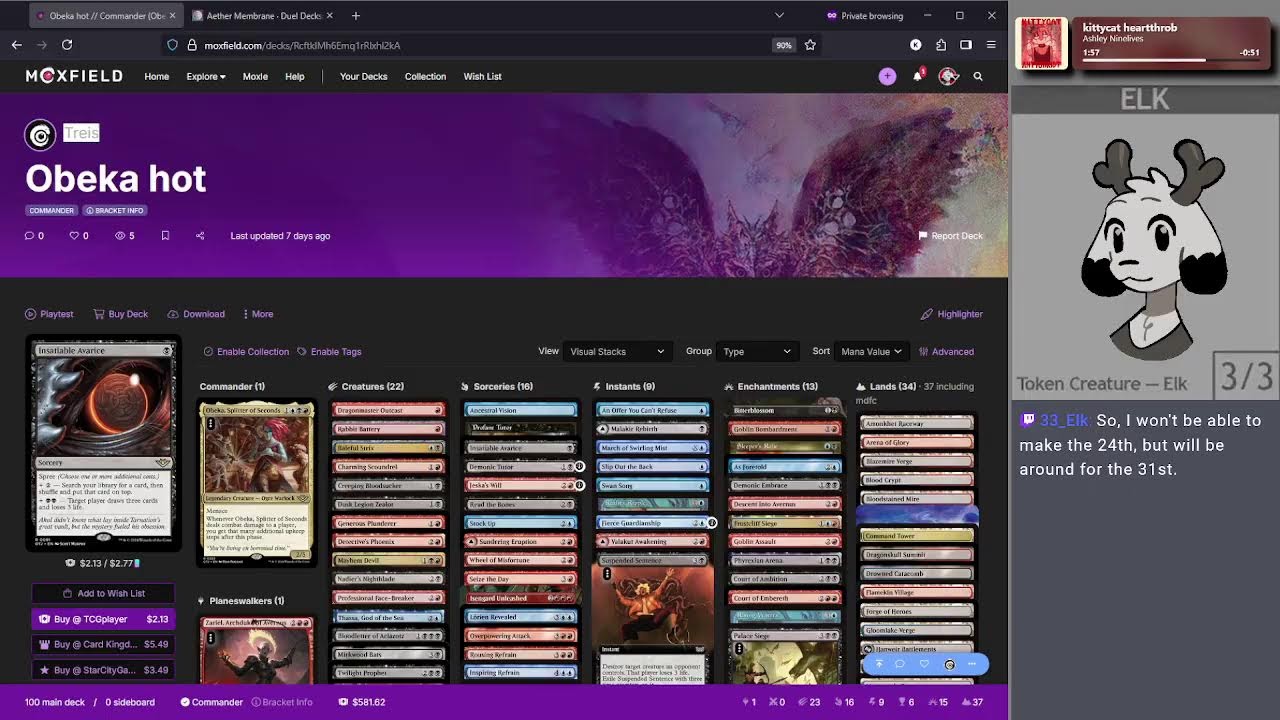Buy at StarCityGames for $3.49

[x=103, y=670]
